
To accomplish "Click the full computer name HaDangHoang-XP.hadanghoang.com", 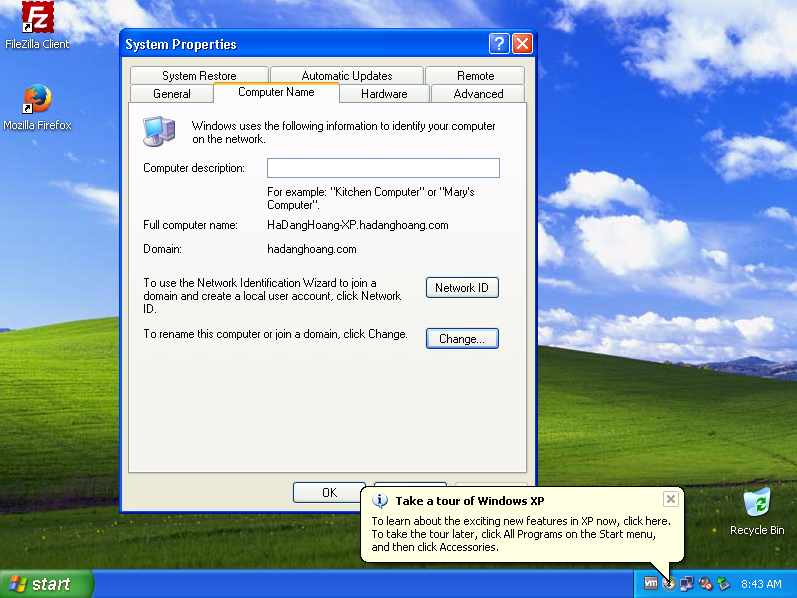I will coord(358,225).
